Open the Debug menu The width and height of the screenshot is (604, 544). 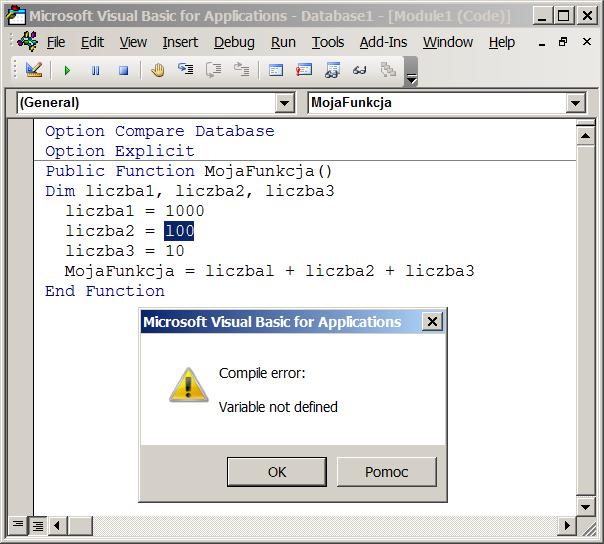click(x=234, y=42)
